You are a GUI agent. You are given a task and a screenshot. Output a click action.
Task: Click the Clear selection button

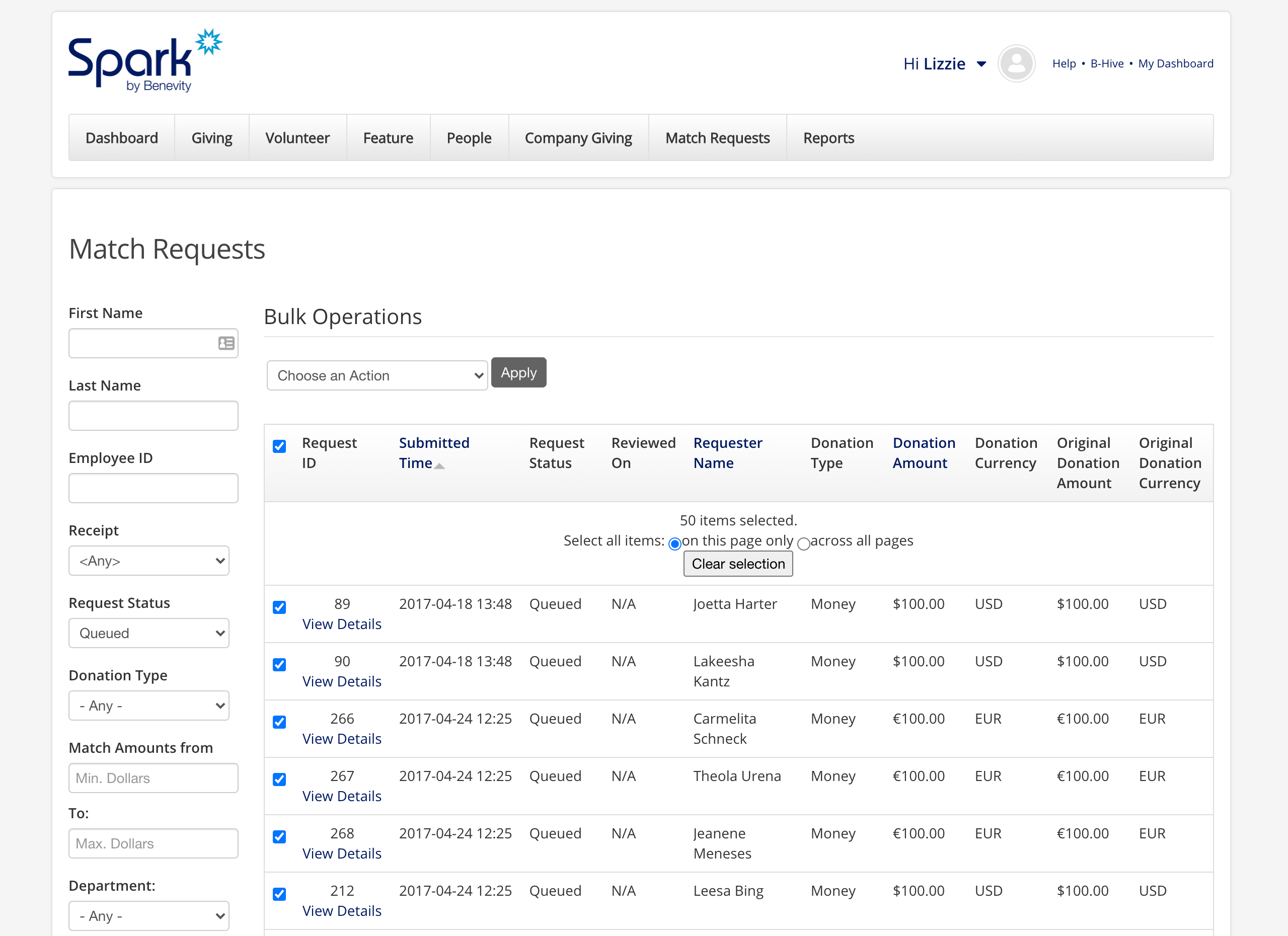coord(738,564)
